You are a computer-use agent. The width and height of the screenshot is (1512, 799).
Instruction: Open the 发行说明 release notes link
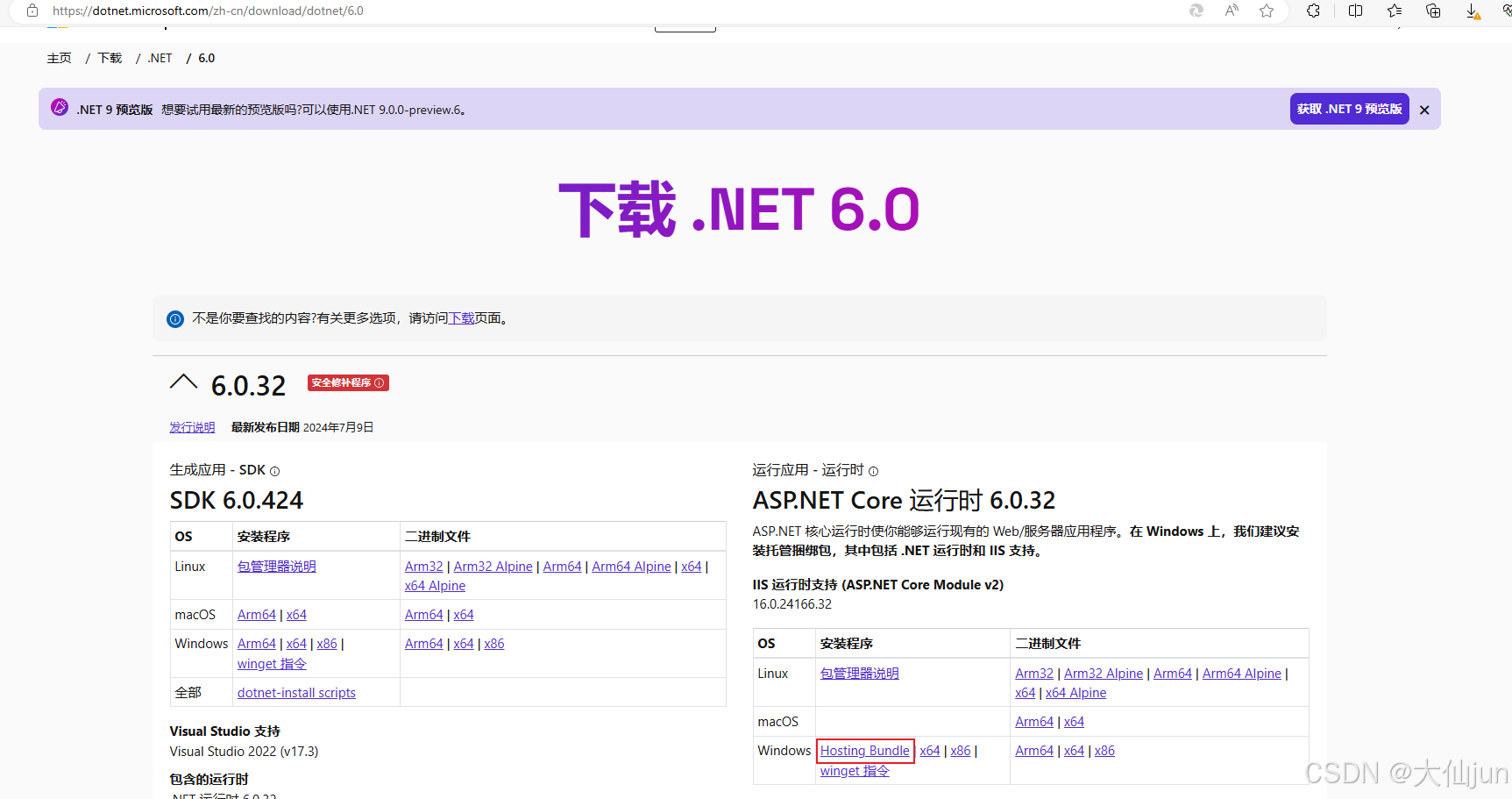pyautogui.click(x=191, y=427)
